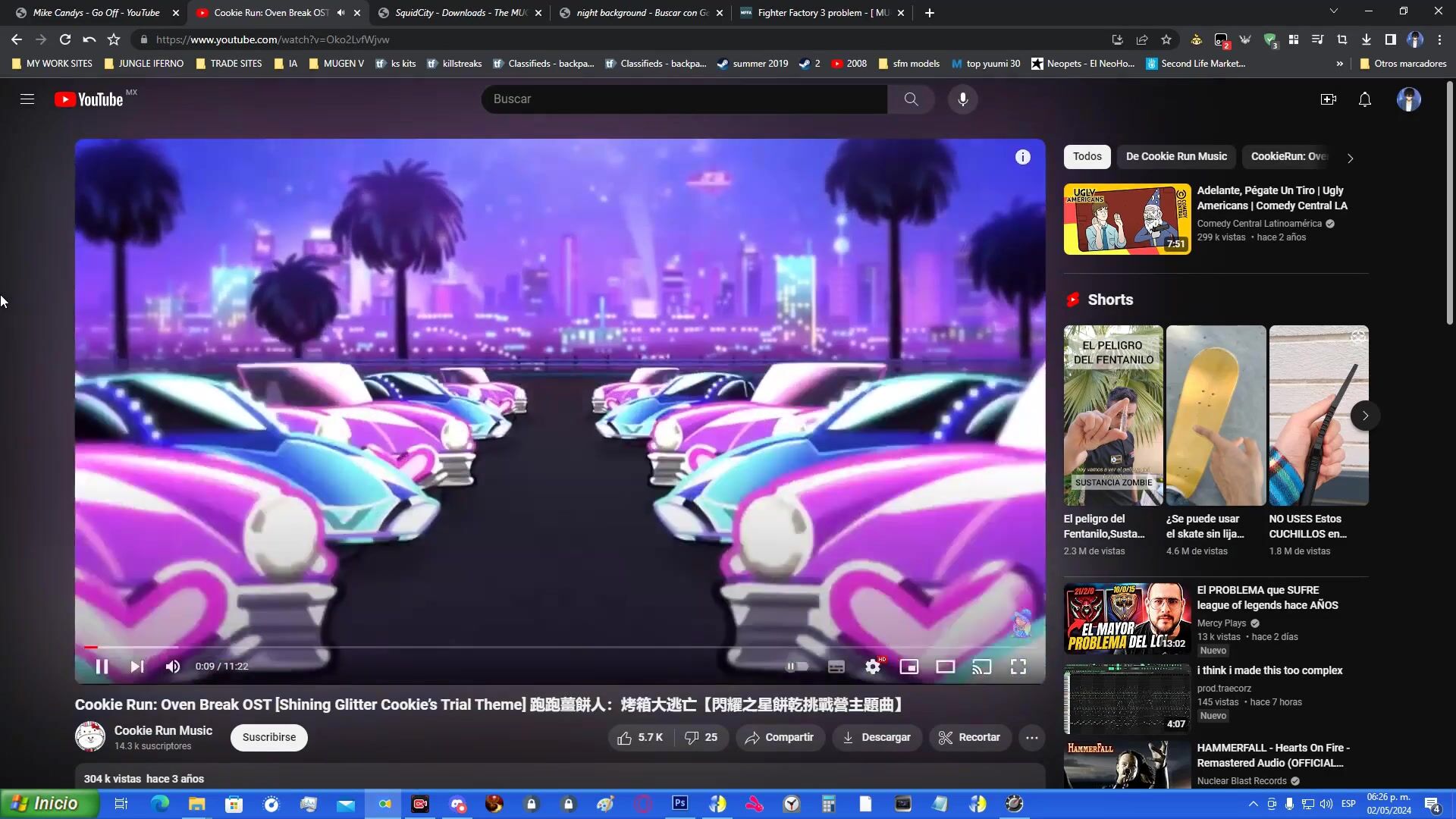The height and width of the screenshot is (819, 1456).
Task: Select the De Cookie Run Music chip
Action: click(x=1175, y=157)
